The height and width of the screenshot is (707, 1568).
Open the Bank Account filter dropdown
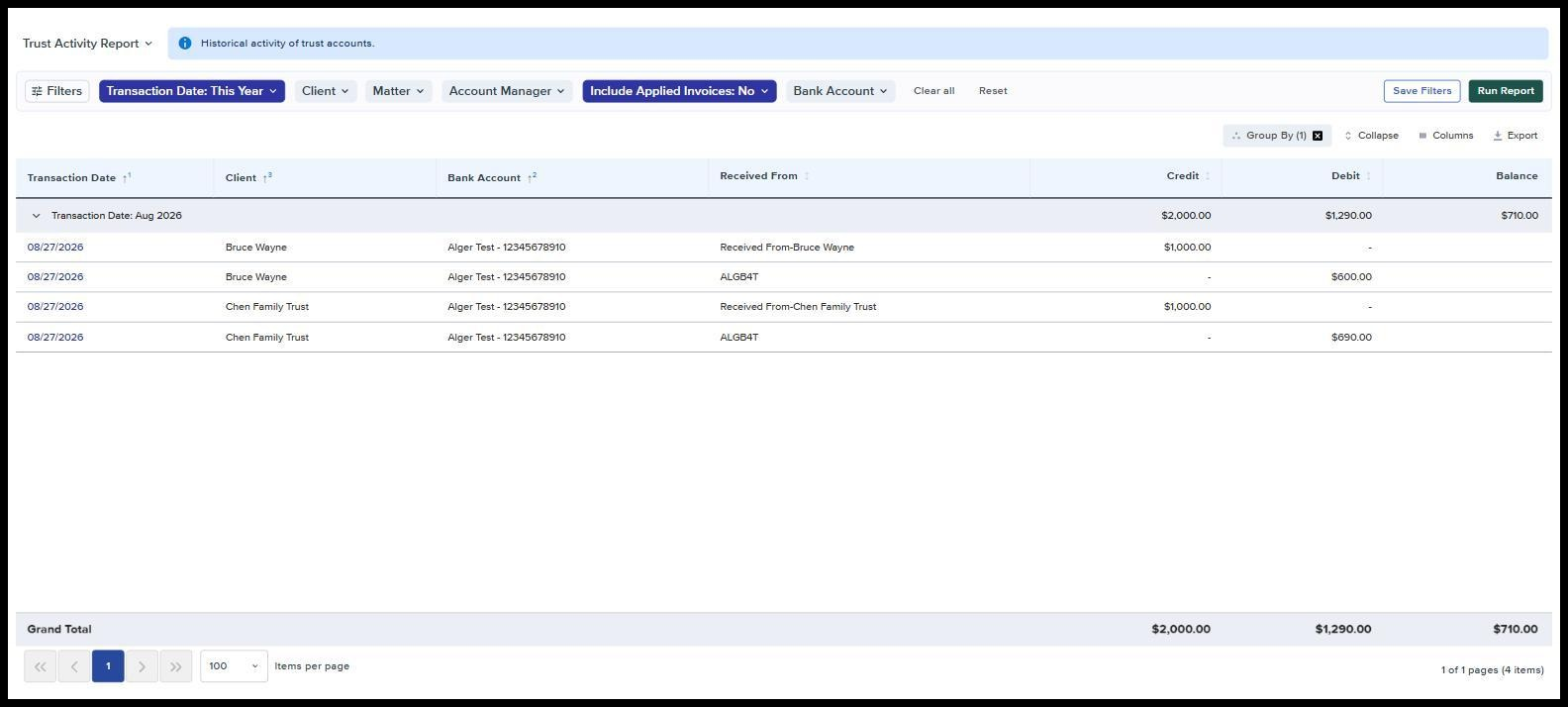840,91
